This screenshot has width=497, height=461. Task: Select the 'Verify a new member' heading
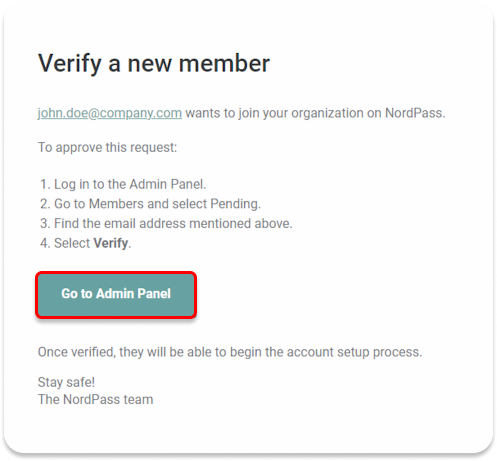pyautogui.click(x=154, y=64)
